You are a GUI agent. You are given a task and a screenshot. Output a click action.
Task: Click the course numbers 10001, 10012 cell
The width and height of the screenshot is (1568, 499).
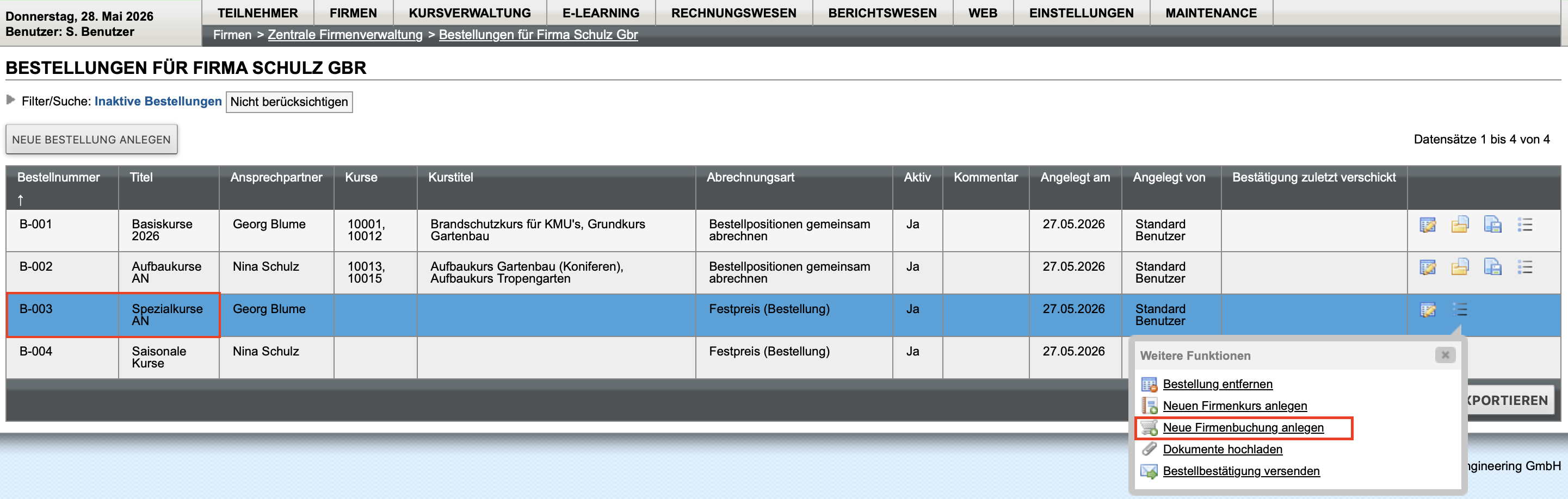click(375, 230)
